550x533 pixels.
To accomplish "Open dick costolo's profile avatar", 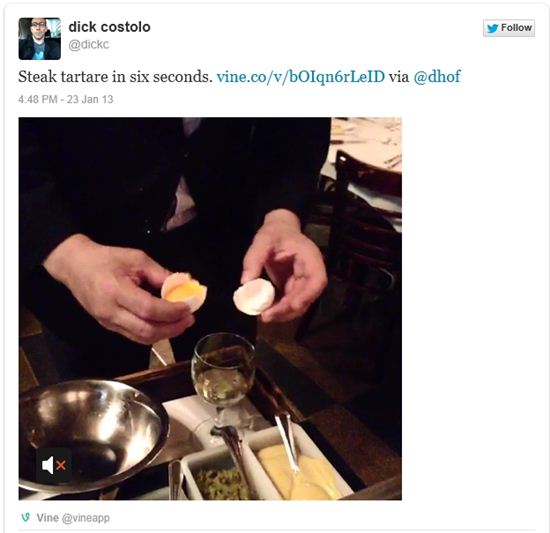I will click(x=40, y=39).
